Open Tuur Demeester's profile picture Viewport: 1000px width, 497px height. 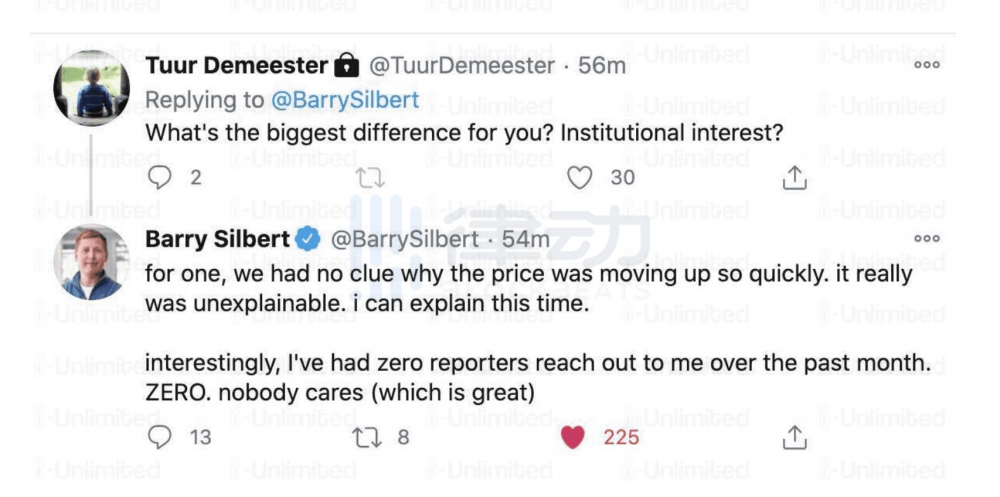(x=91, y=88)
